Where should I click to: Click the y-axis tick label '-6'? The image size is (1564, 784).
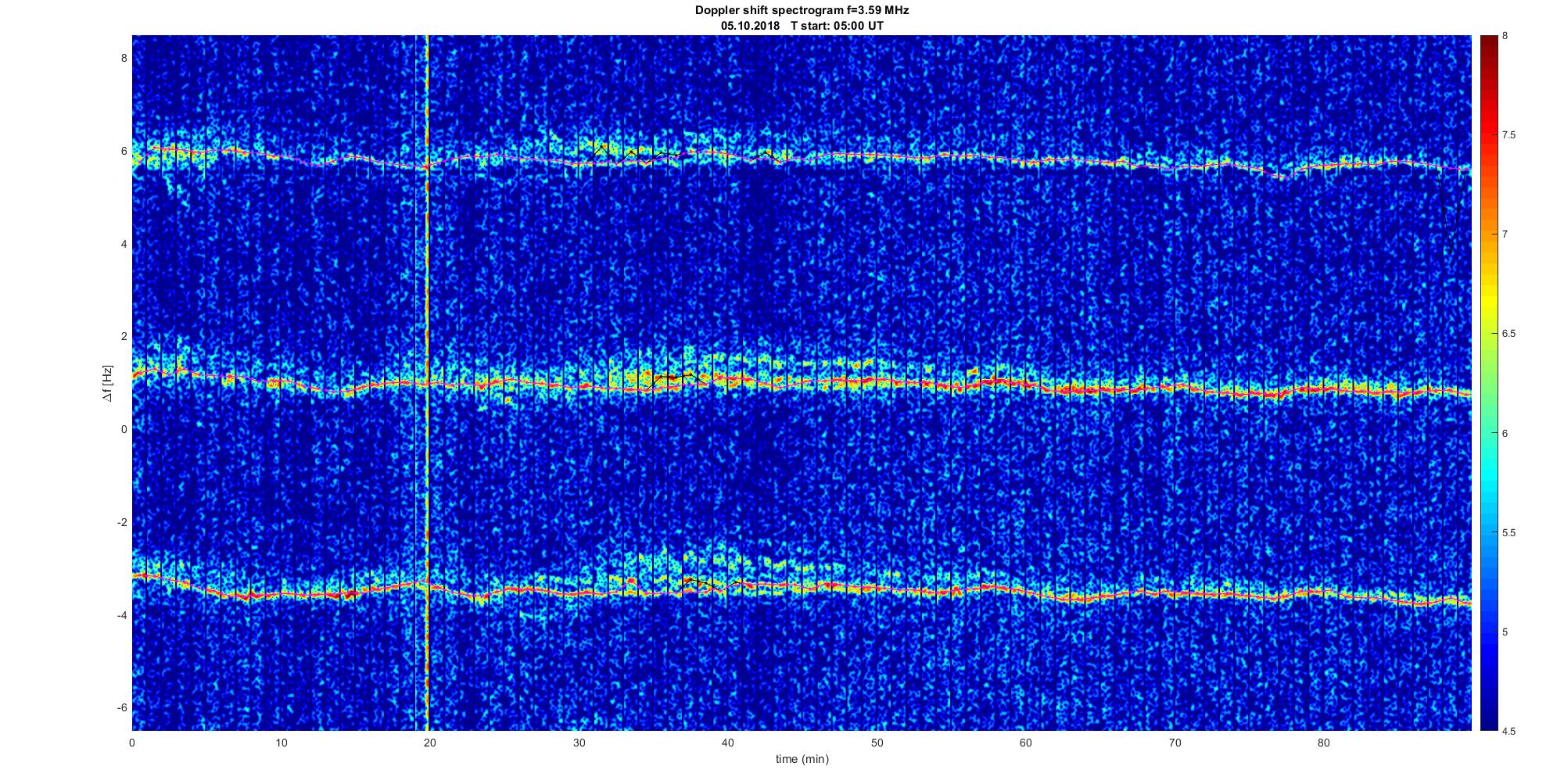122,707
